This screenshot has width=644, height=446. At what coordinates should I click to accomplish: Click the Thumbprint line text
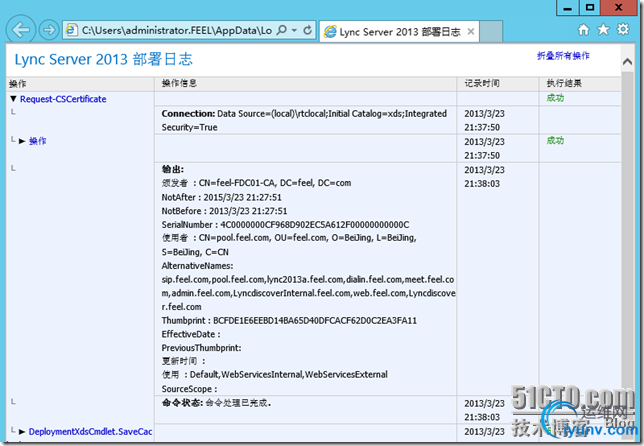coord(289,321)
